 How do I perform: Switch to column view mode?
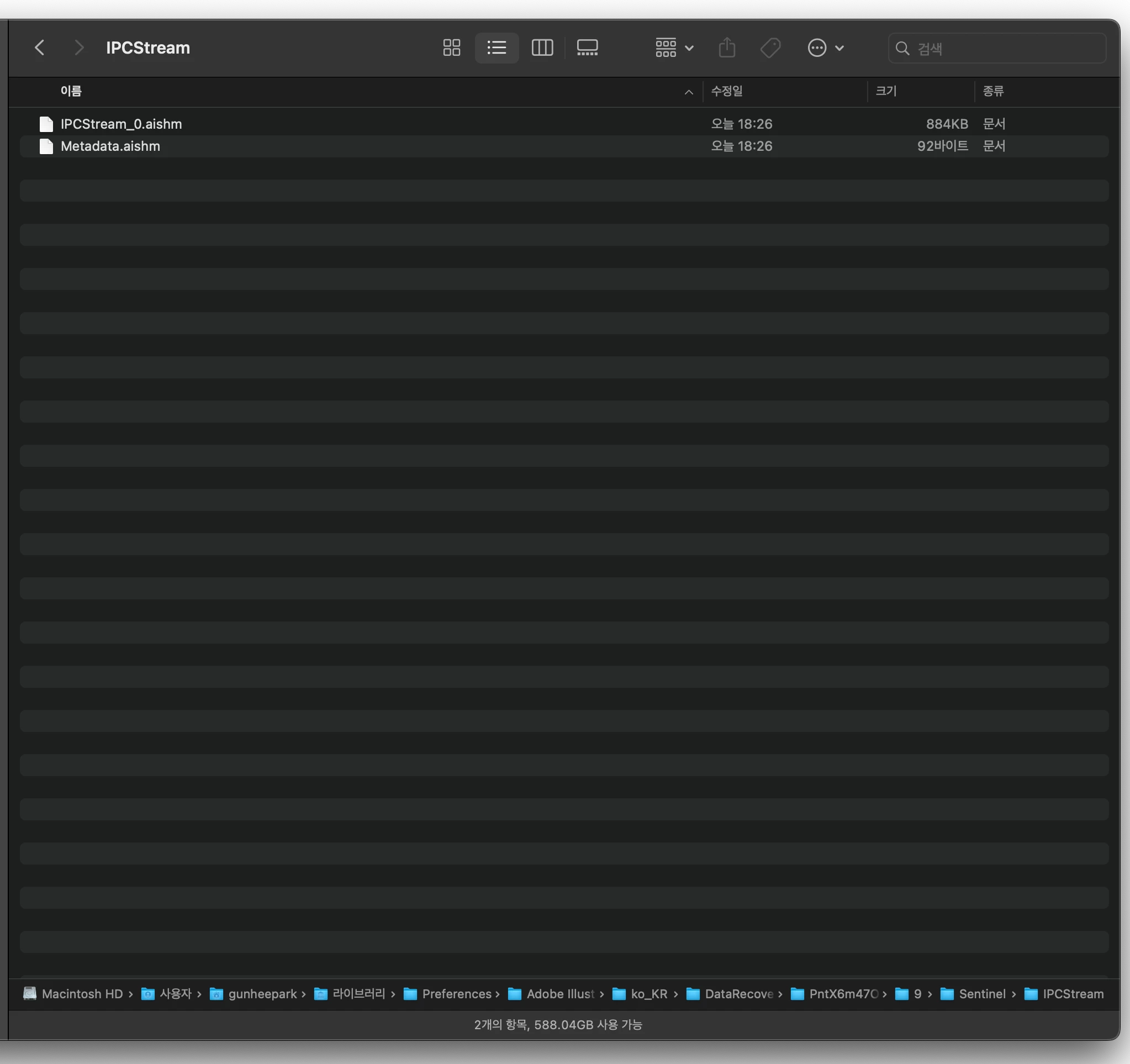(542, 48)
